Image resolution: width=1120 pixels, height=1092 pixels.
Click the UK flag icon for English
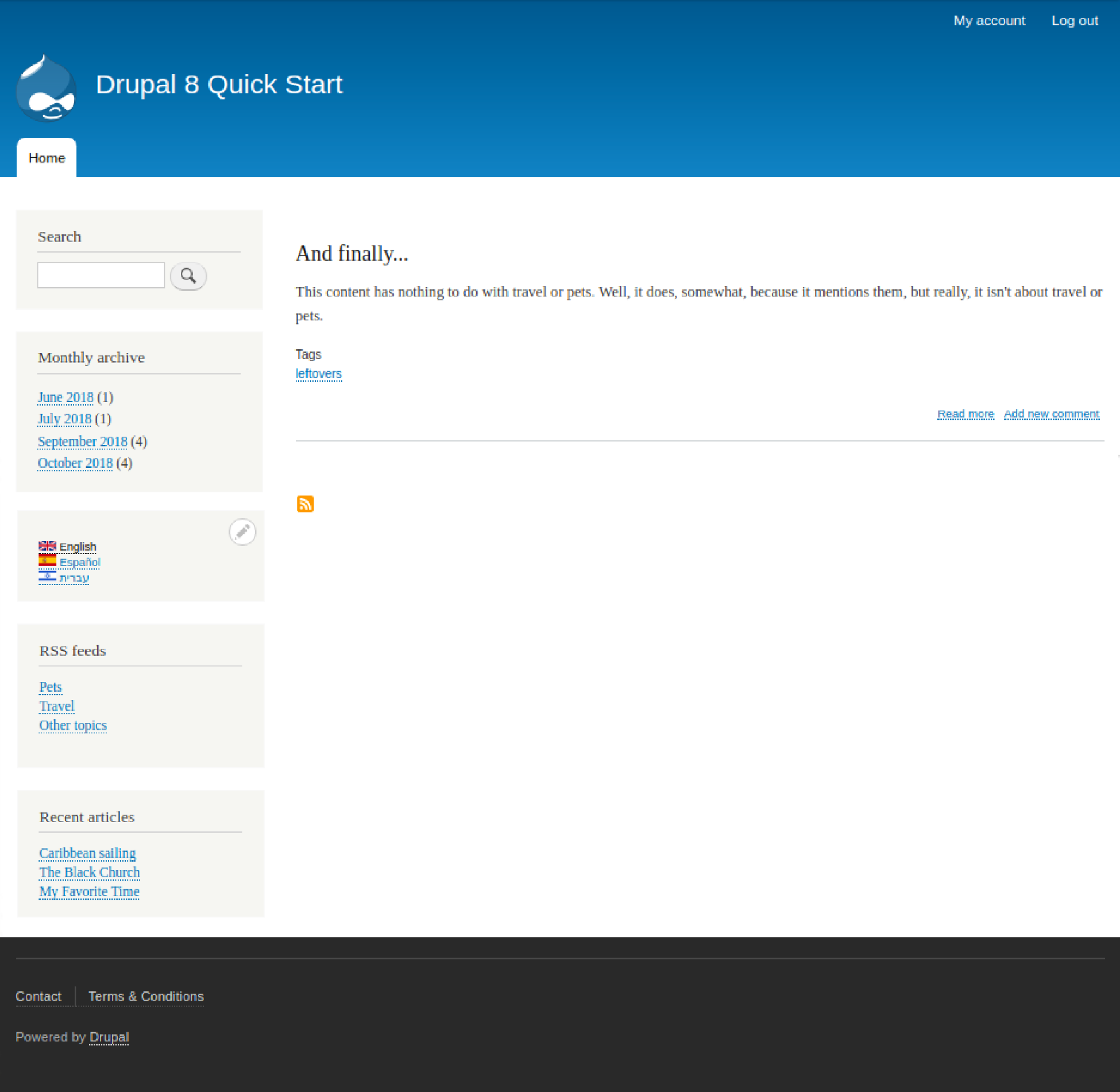point(47,546)
